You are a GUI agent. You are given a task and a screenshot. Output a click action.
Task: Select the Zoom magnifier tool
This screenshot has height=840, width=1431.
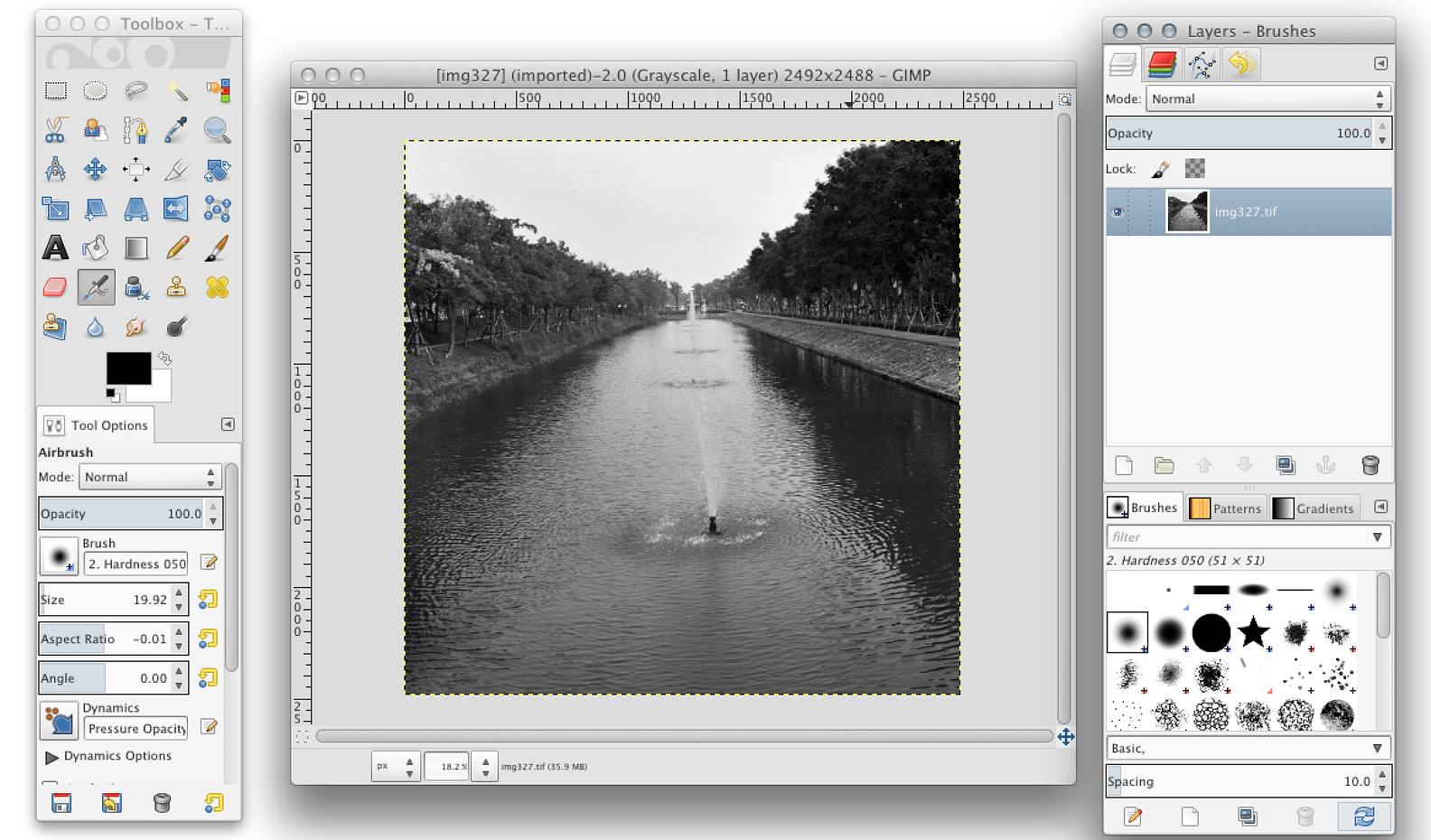pyautogui.click(x=217, y=130)
